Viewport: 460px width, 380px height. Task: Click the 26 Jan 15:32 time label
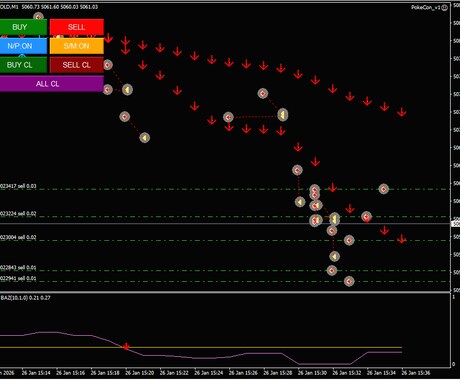347,373
